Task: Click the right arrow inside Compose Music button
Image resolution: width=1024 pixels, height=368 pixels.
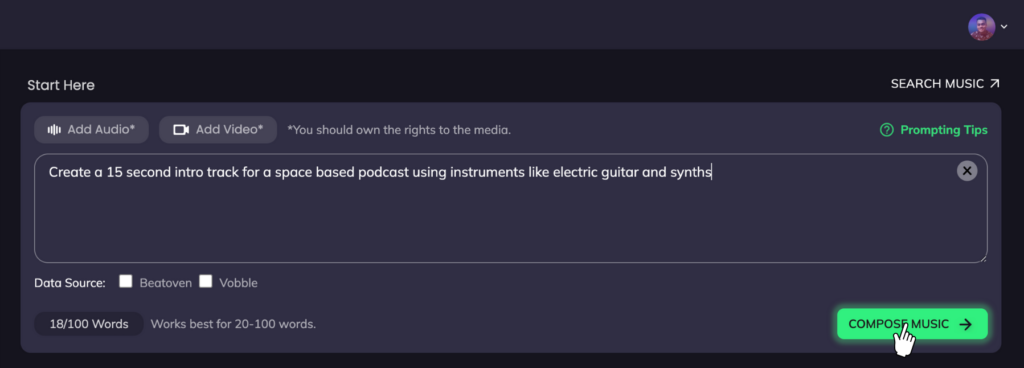Action: coord(965,324)
